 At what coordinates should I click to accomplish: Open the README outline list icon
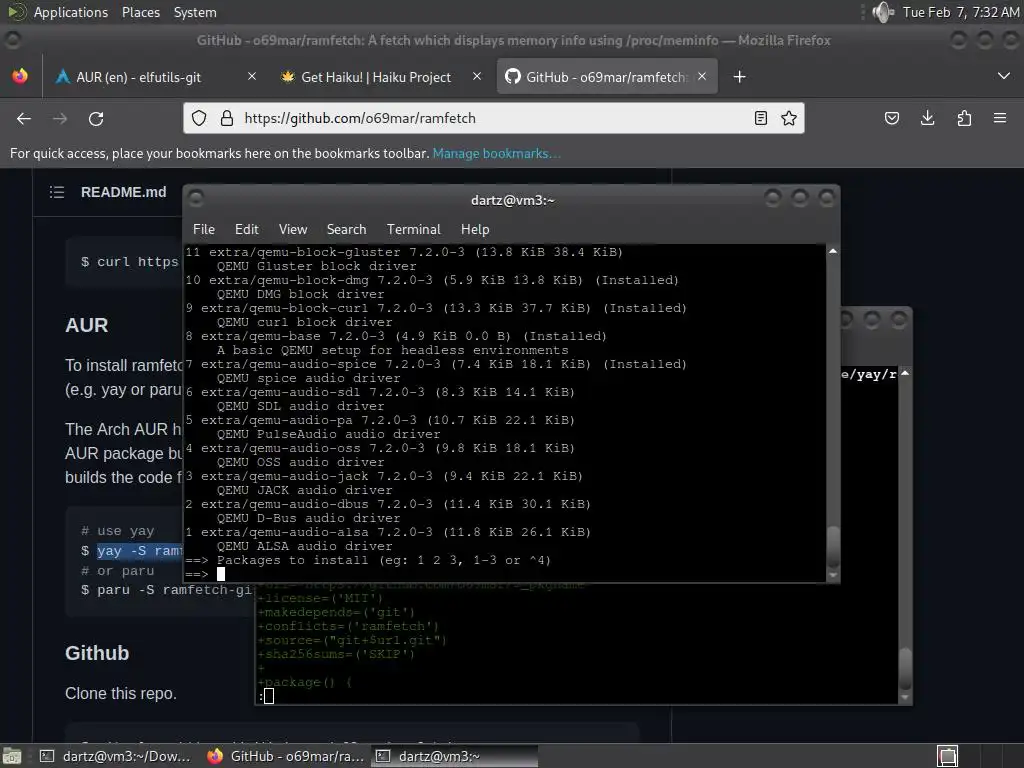(57, 192)
